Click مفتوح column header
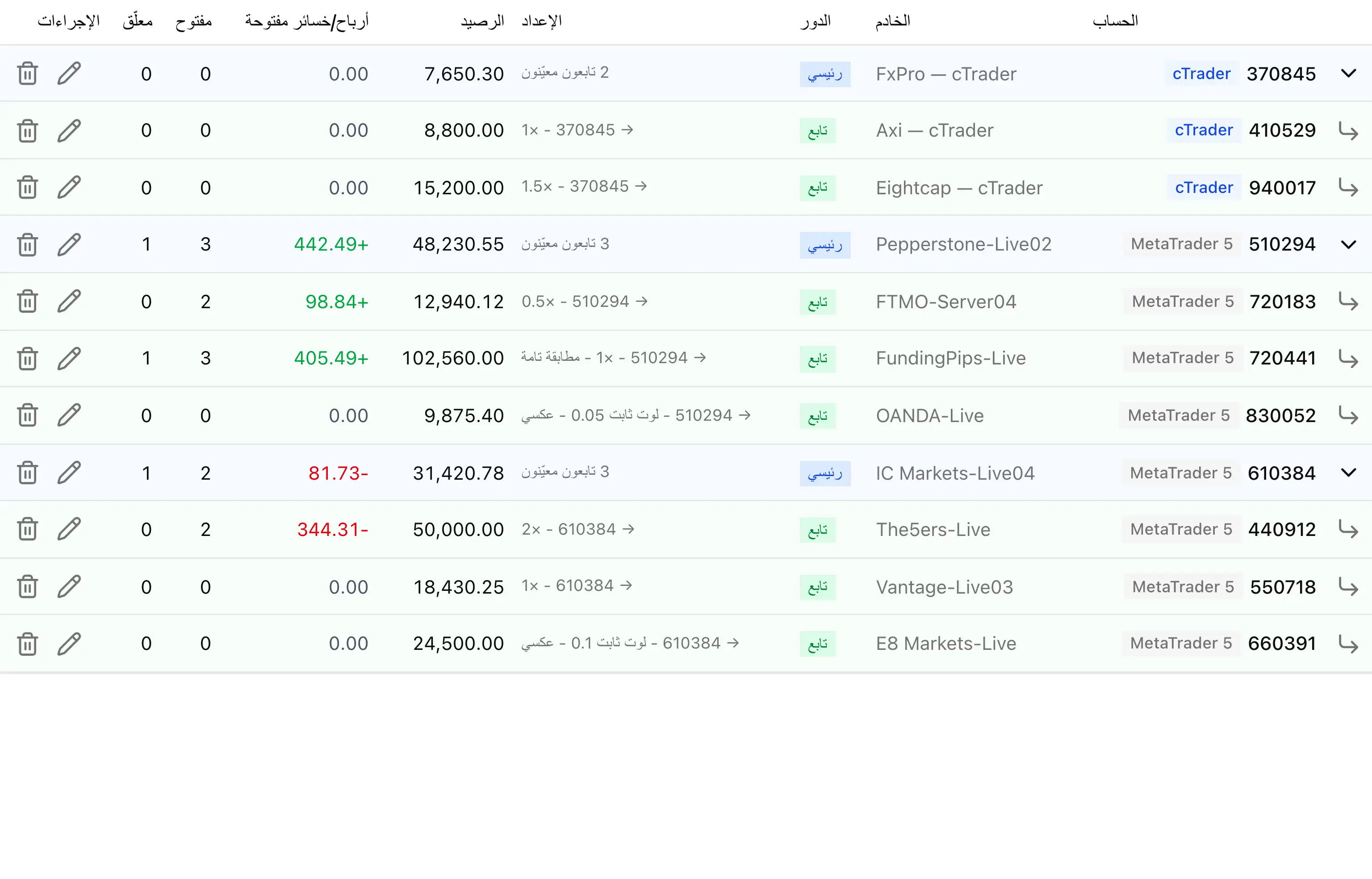This screenshot has height=879, width=1372. 193,22
